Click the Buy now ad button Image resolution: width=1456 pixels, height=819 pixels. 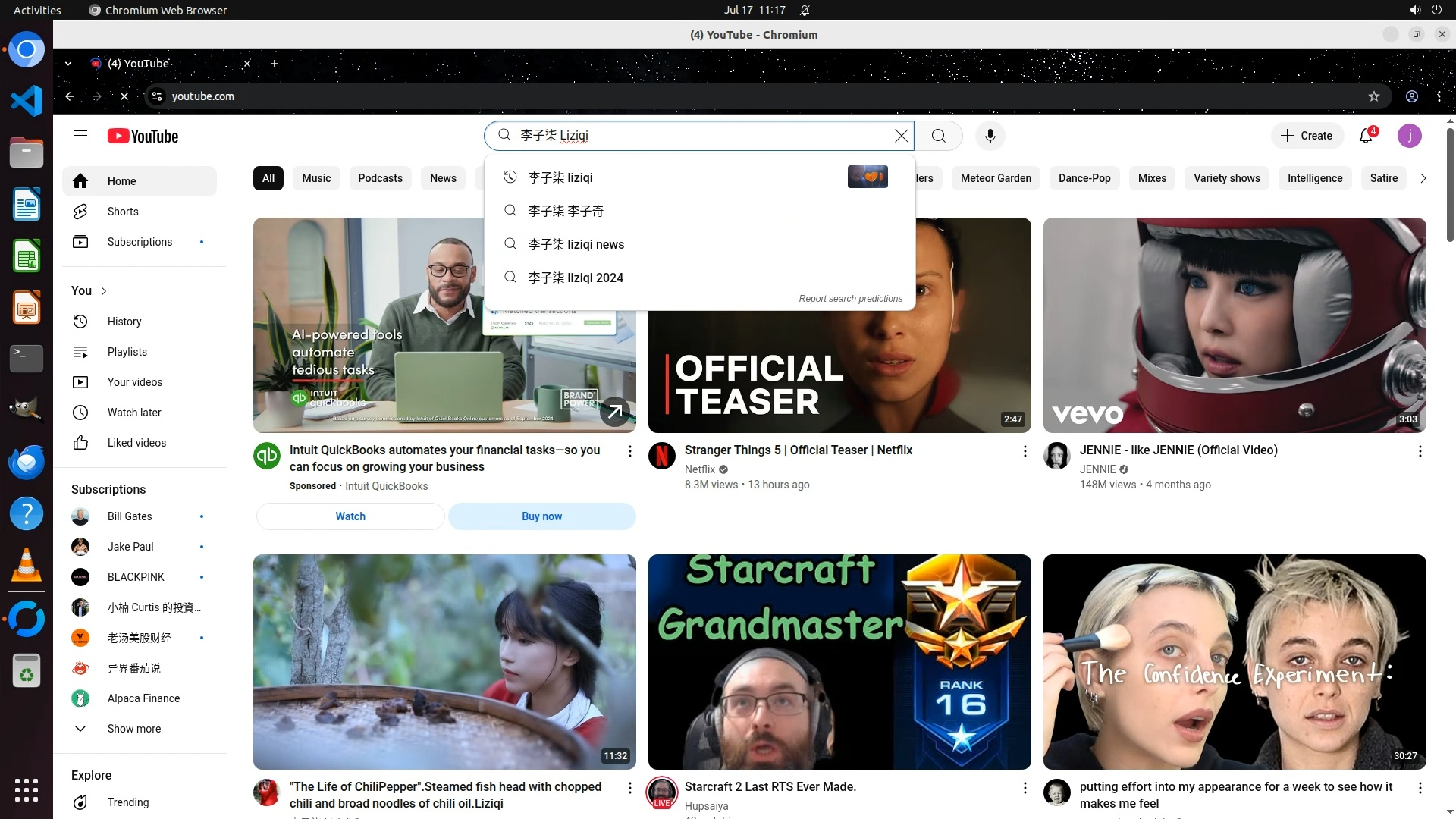pyautogui.click(x=541, y=516)
